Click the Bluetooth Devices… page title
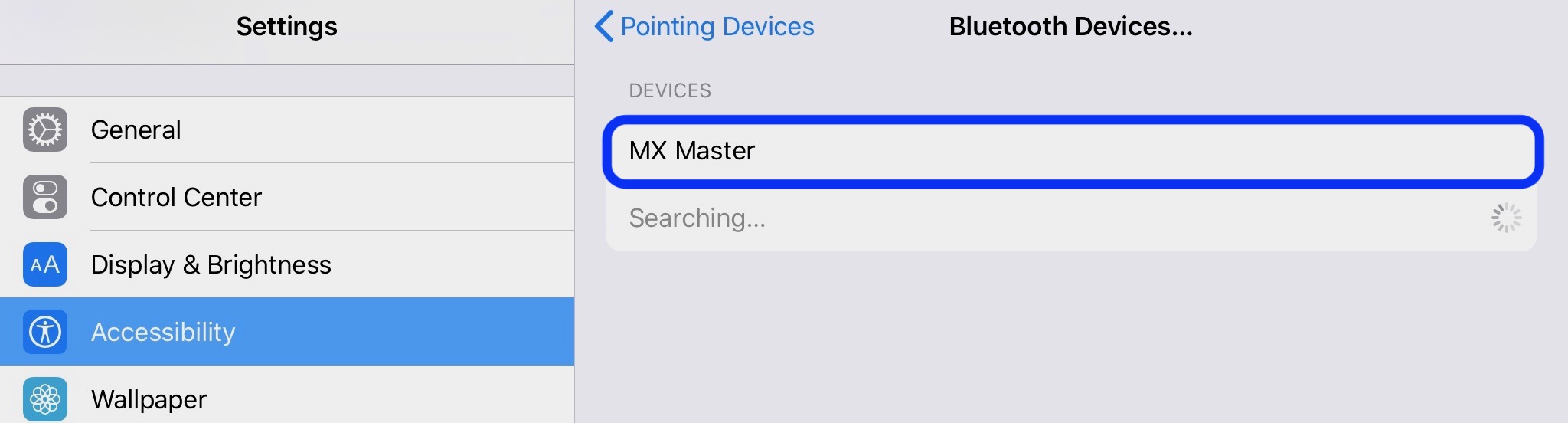This screenshot has height=423, width=1568. point(1071,26)
